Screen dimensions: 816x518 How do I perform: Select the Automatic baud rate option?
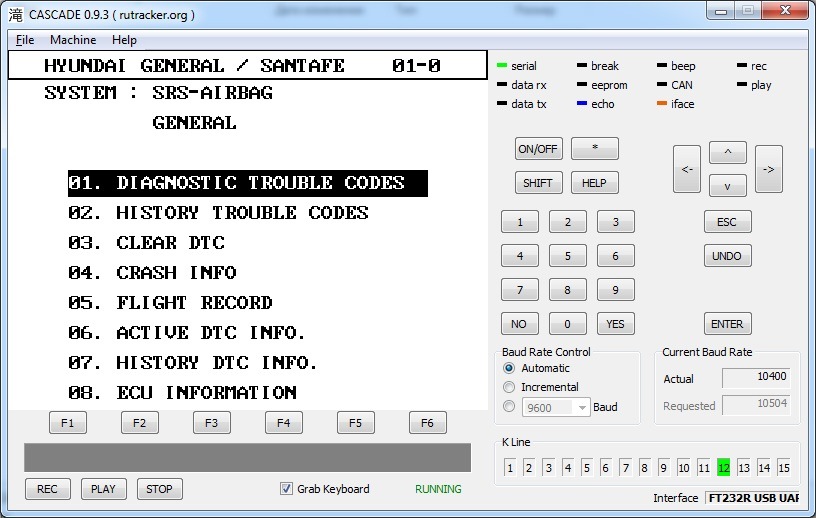510,368
